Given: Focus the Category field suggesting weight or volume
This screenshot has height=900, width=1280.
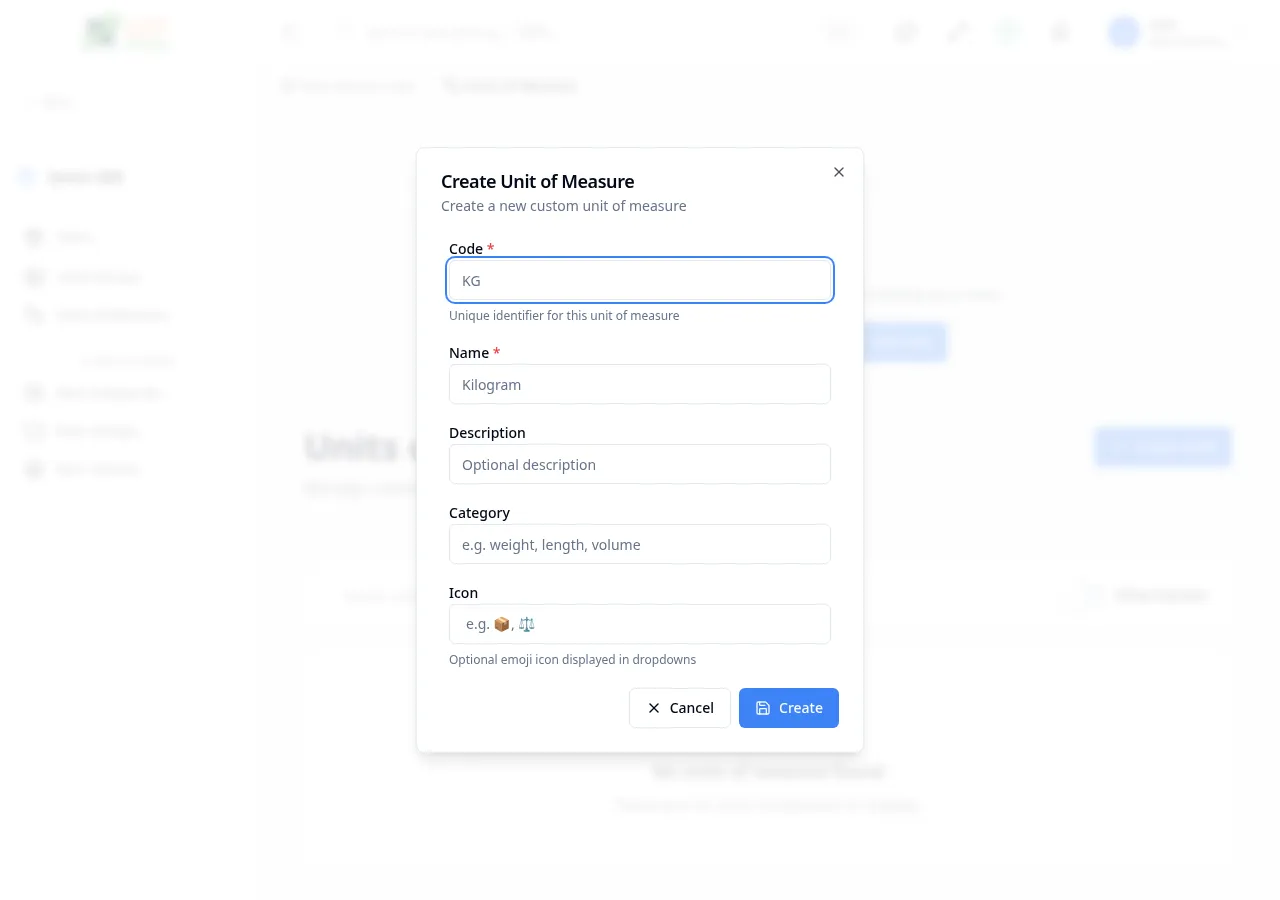Looking at the screenshot, I should [x=640, y=544].
